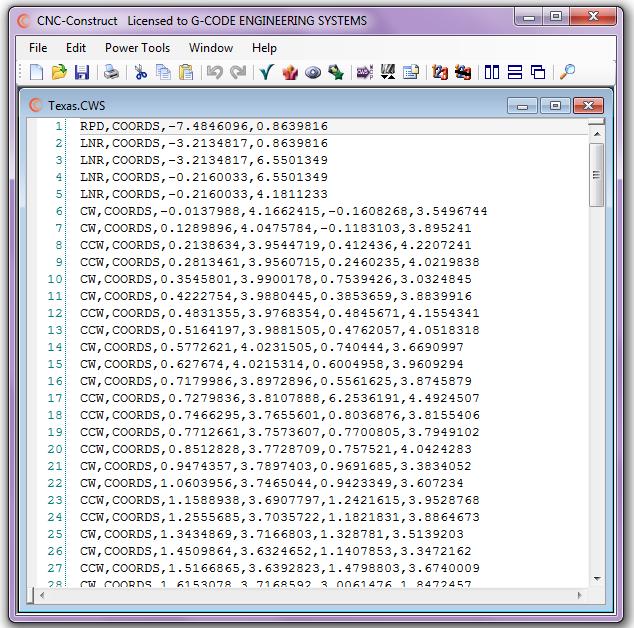Click line 27 text beginning CCW,COORDS,1.5166865

pos(279,568)
